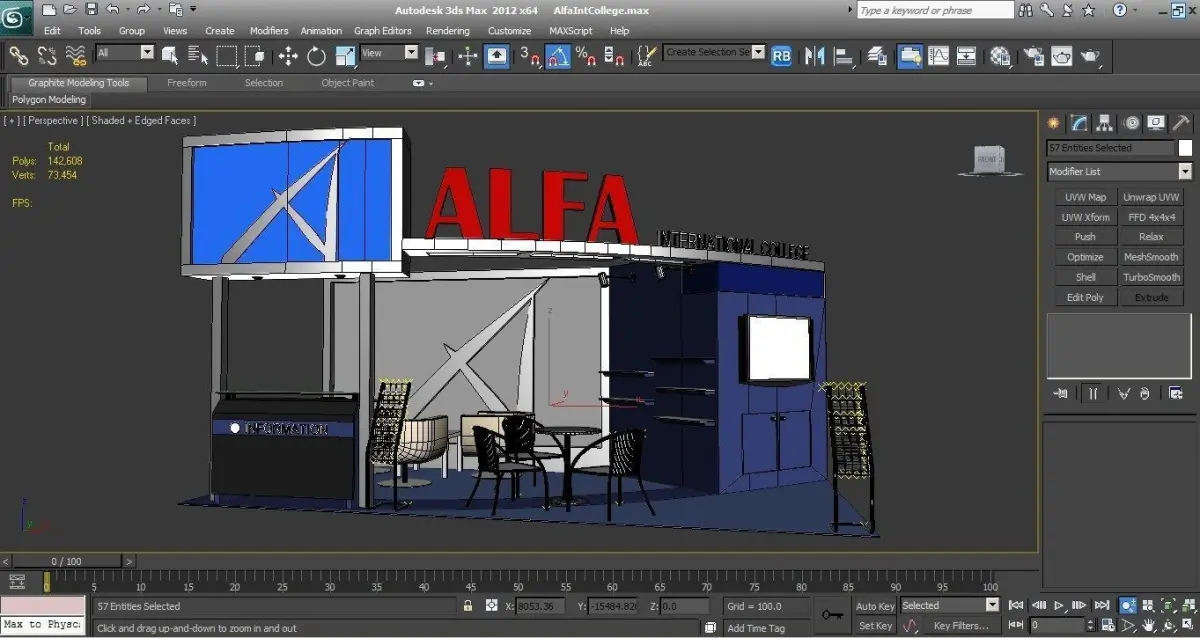This screenshot has height=638, width=1200.
Task: Toggle 3D Snaps button
Action: point(529,55)
